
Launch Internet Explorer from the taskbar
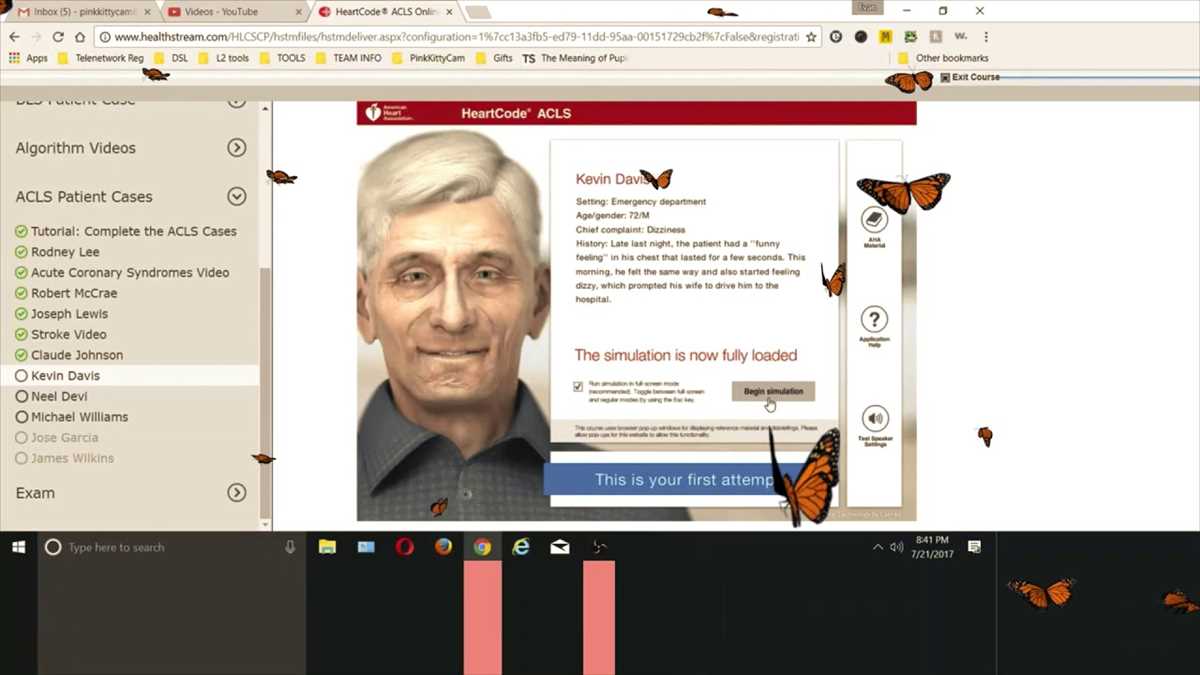[521, 547]
